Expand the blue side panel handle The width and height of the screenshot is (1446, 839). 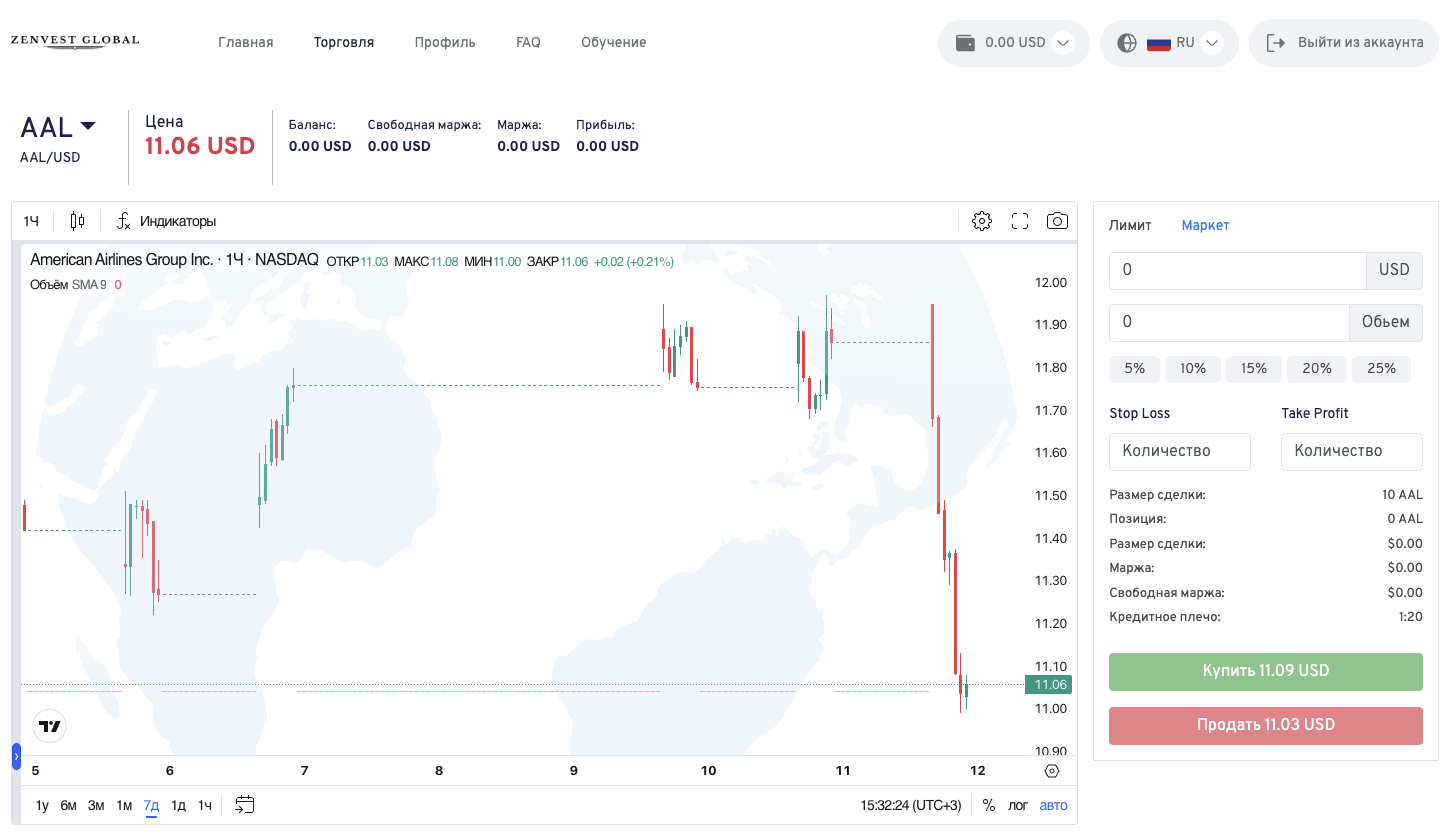[x=16, y=756]
